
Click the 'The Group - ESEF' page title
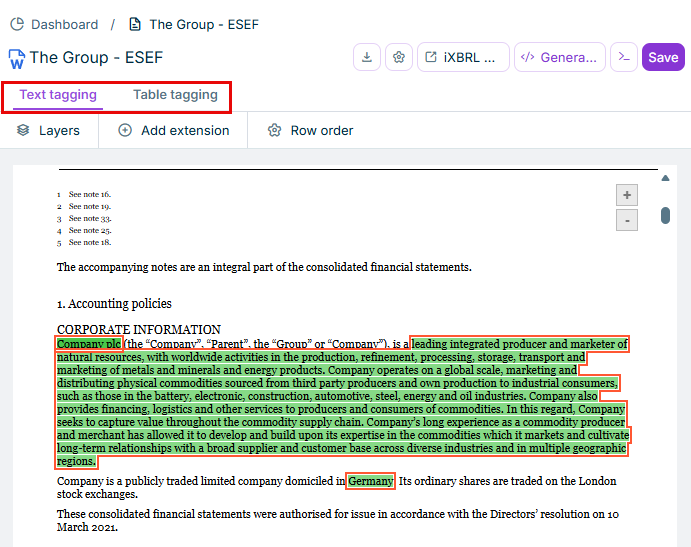pyautogui.click(x=96, y=58)
